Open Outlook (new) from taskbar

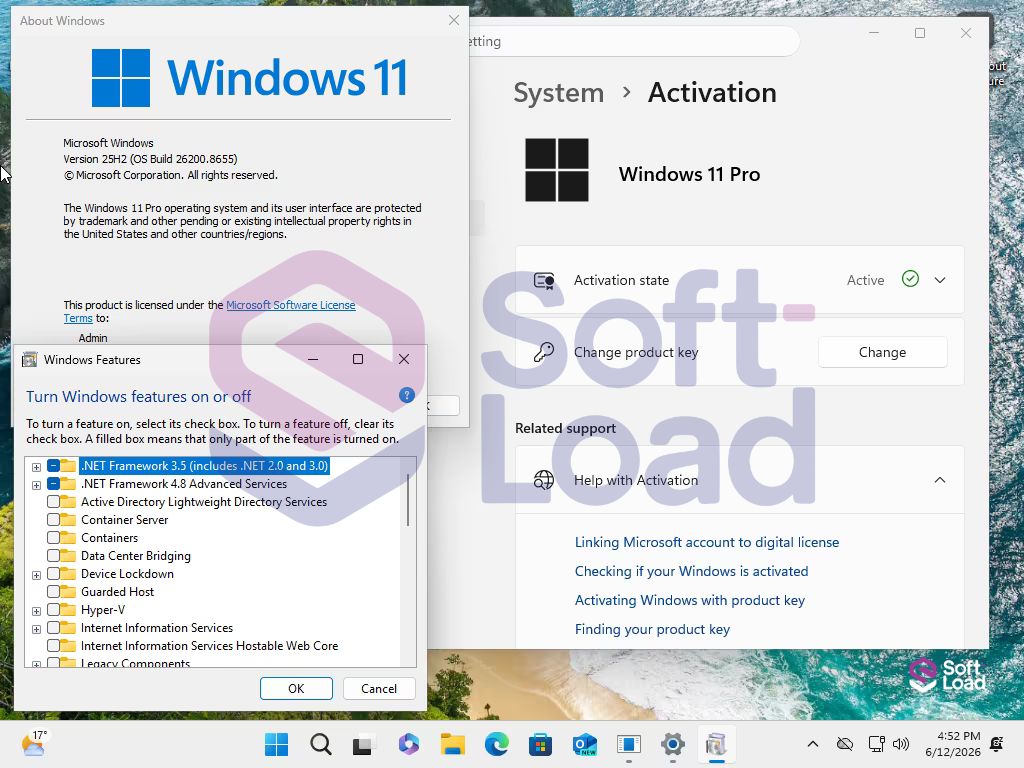coord(584,744)
